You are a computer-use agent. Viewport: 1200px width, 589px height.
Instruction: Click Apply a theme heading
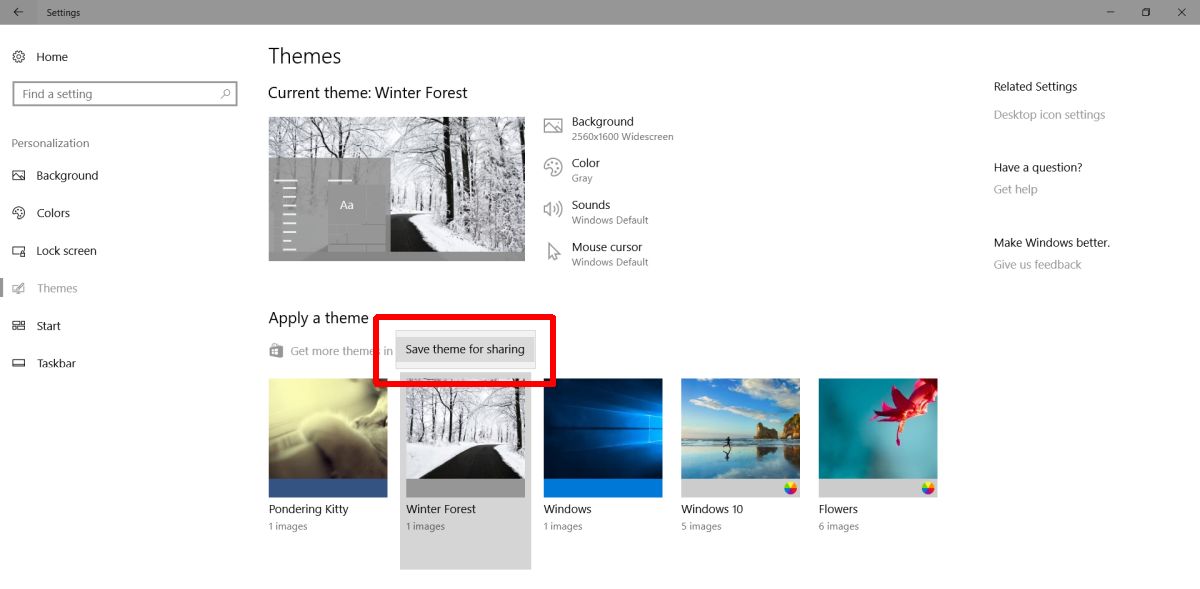coord(318,318)
